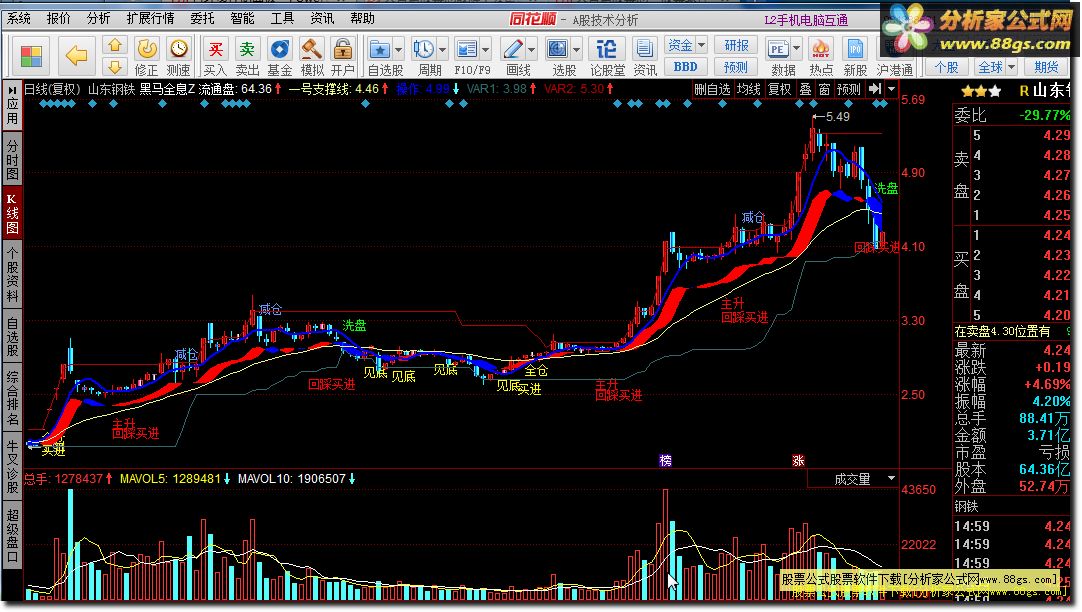Open the 基金 fund icon
The height and width of the screenshot is (612, 1082).
(279, 49)
